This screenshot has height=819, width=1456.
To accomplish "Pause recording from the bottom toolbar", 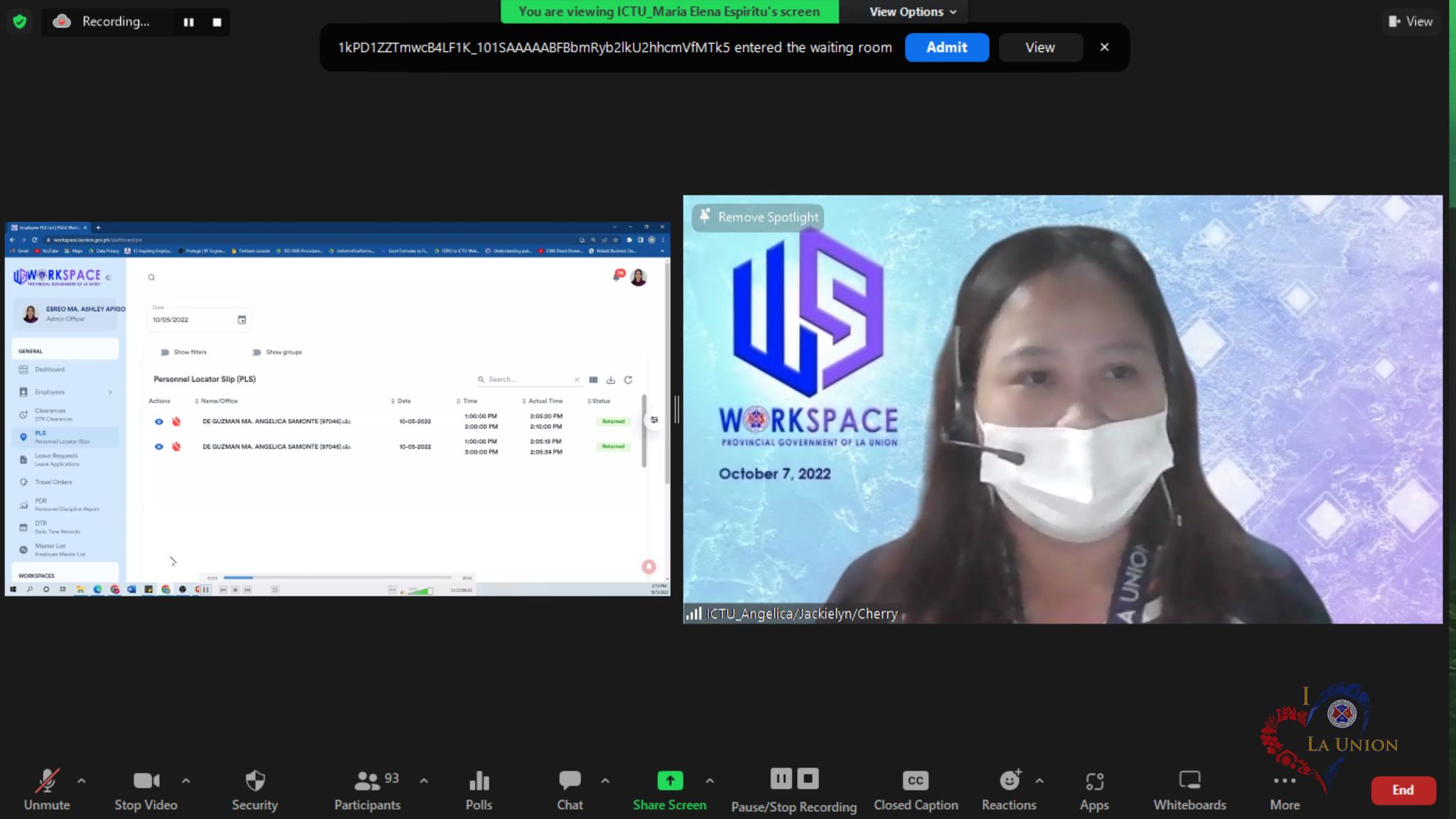I will (781, 778).
